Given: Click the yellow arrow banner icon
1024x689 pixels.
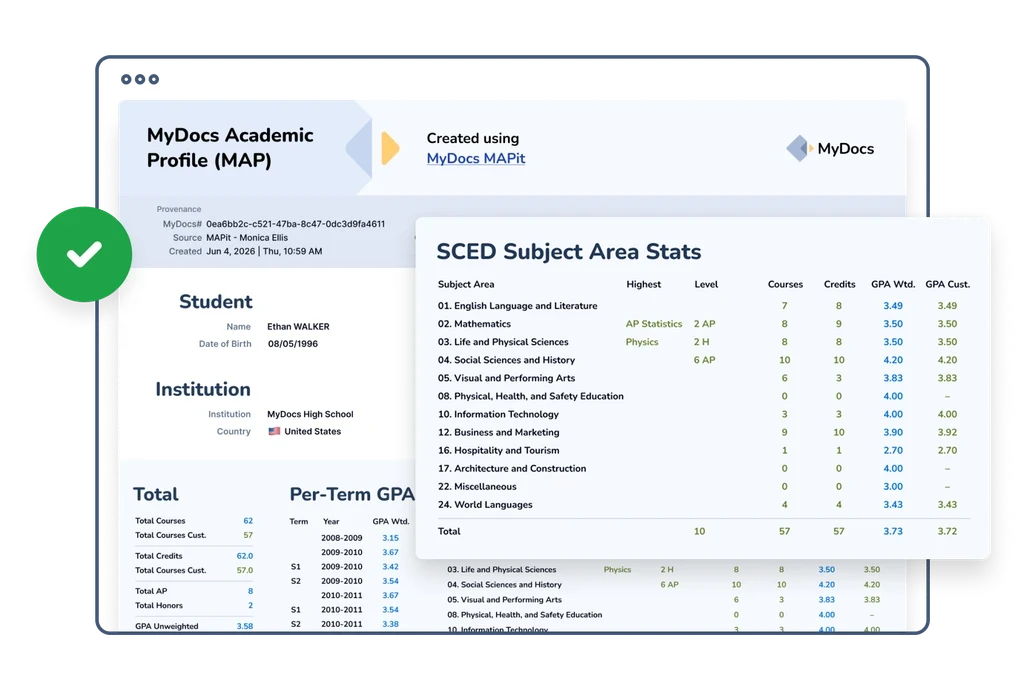Looking at the screenshot, I should (x=390, y=148).
